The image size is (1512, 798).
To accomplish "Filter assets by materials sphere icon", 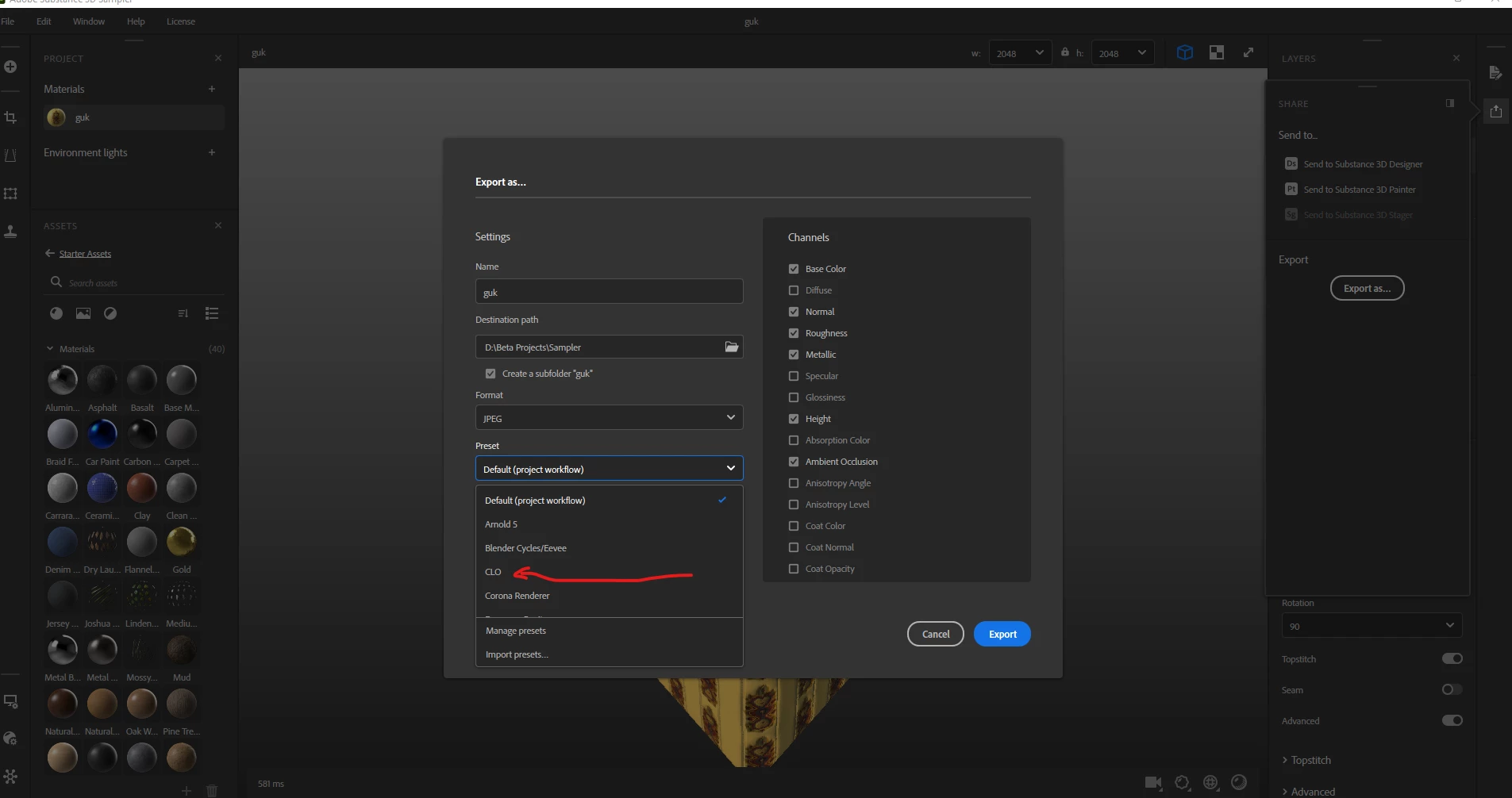I will pyautogui.click(x=56, y=313).
